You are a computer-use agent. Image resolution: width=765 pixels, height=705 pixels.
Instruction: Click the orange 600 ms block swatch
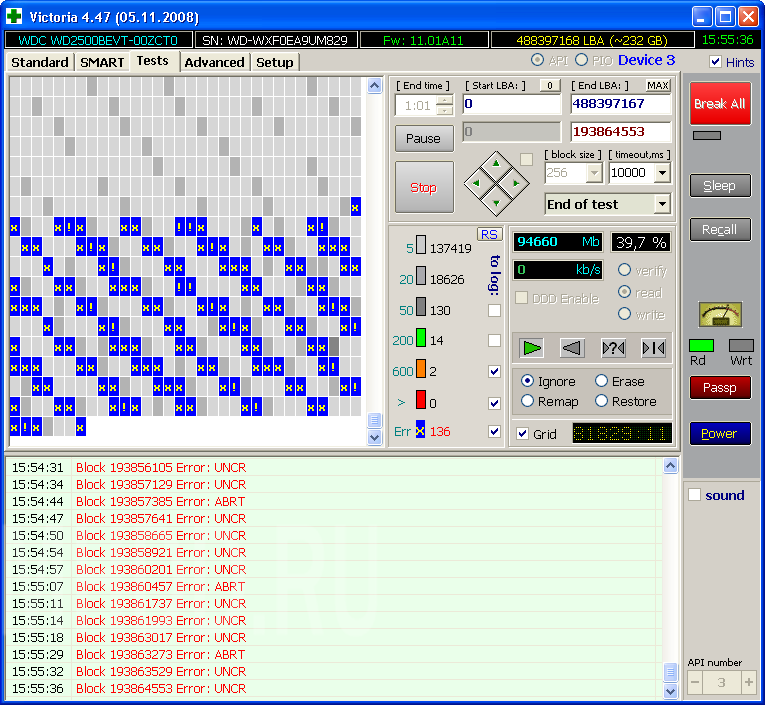421,371
